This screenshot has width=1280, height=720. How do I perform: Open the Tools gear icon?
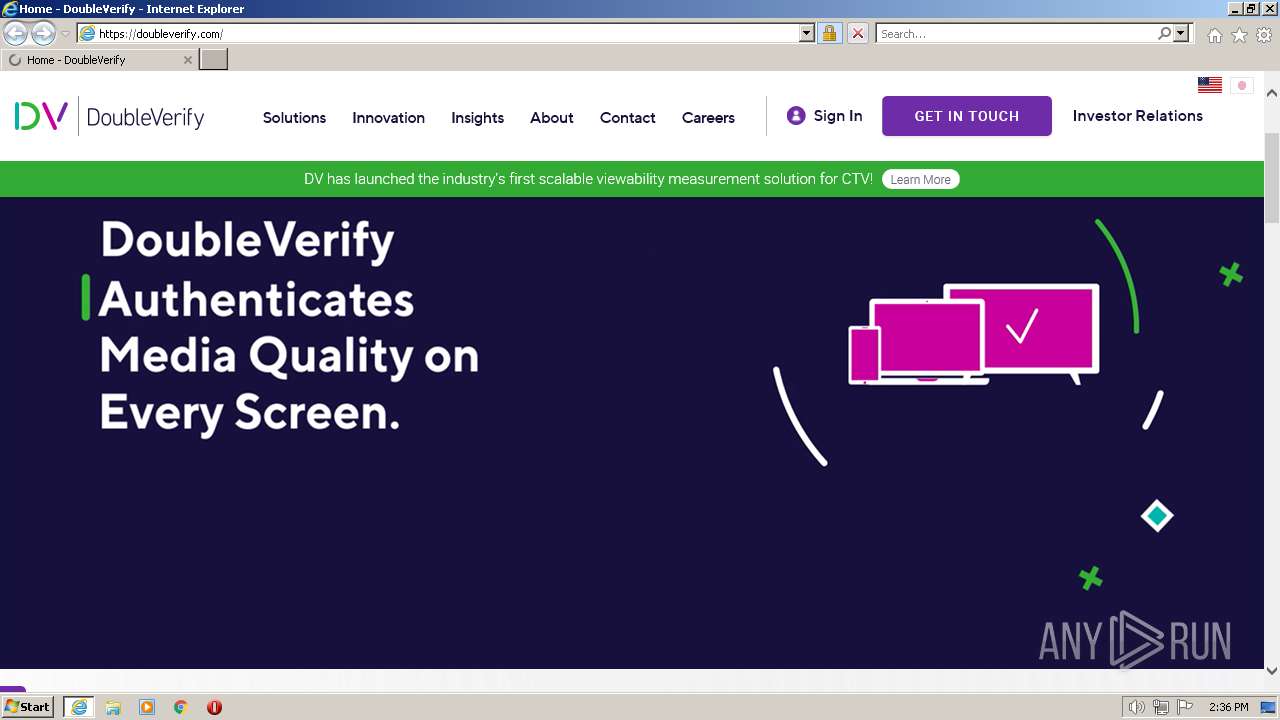[x=1264, y=35]
